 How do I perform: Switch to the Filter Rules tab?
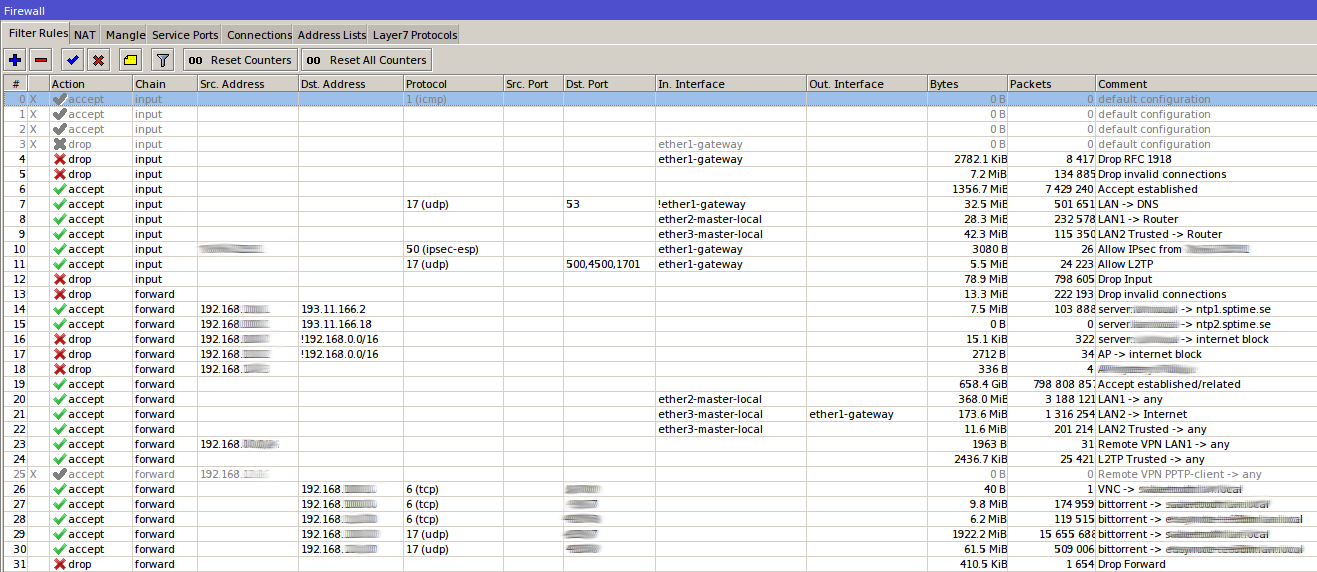tap(36, 33)
